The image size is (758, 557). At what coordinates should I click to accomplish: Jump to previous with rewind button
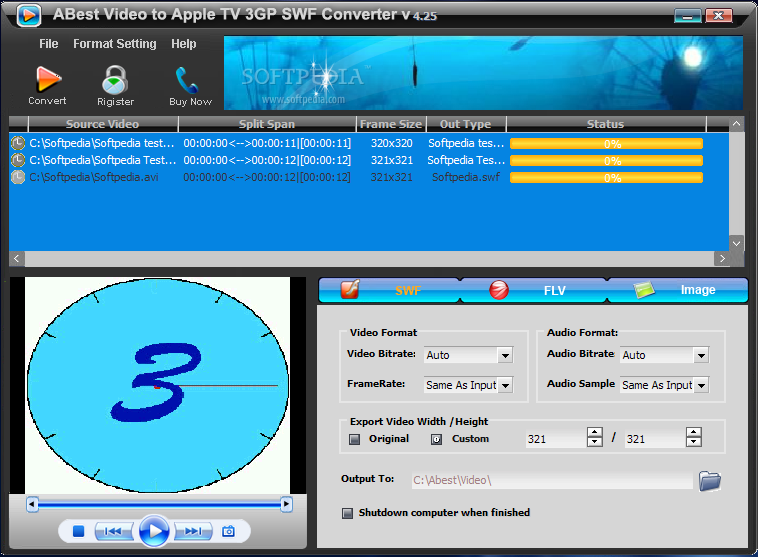[114, 531]
